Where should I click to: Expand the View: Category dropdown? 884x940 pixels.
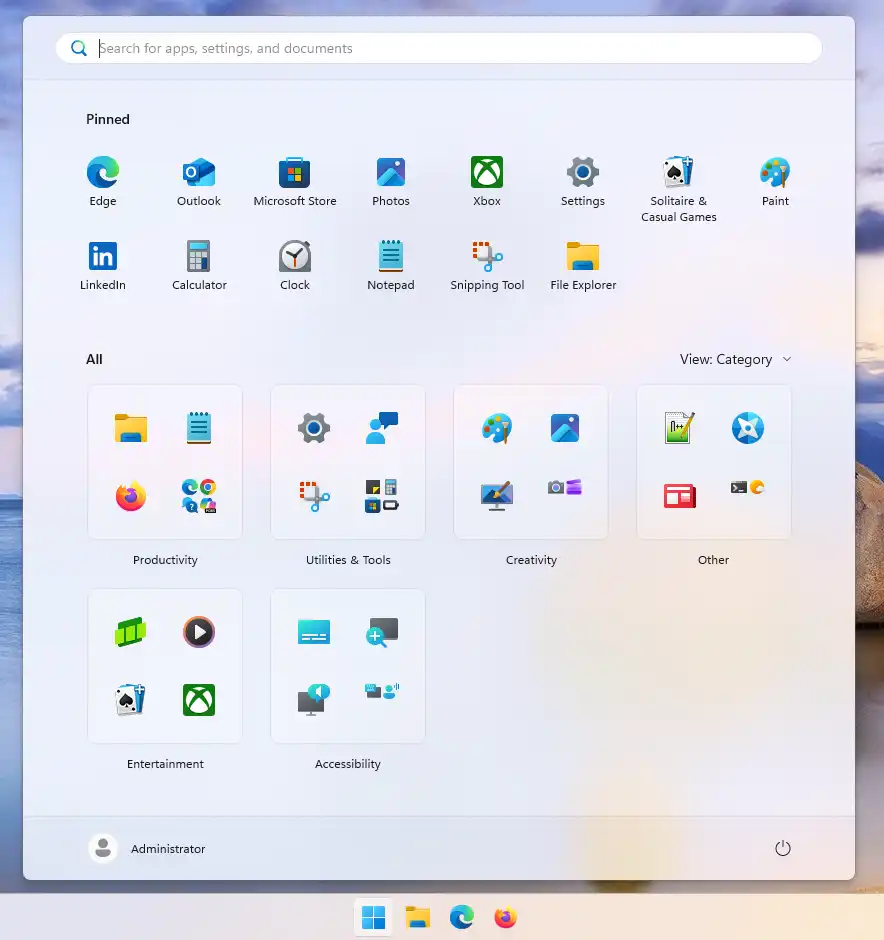tap(735, 359)
